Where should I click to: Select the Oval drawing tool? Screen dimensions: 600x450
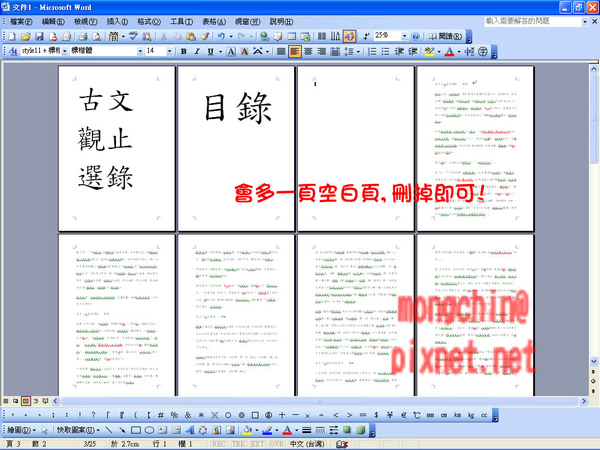pos(149,430)
